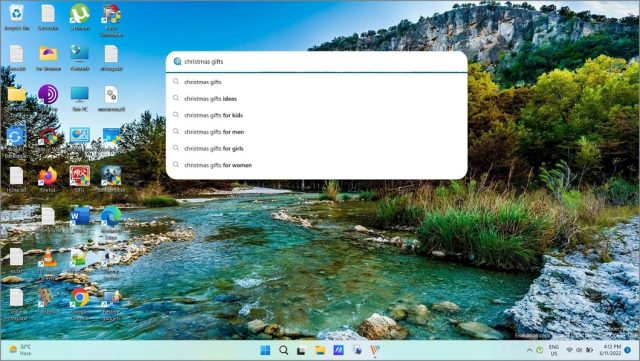Select suggestion 'christmas gifts for women'
Viewport: 640px width, 361px height.
click(317, 165)
